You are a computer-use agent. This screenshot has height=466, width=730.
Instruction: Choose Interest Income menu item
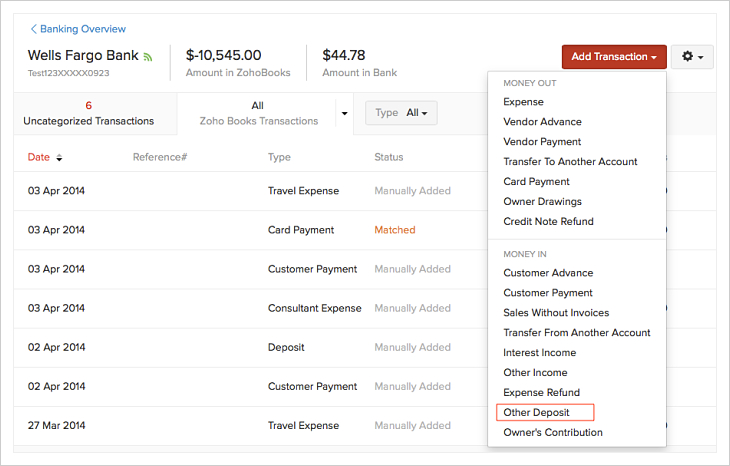(540, 353)
